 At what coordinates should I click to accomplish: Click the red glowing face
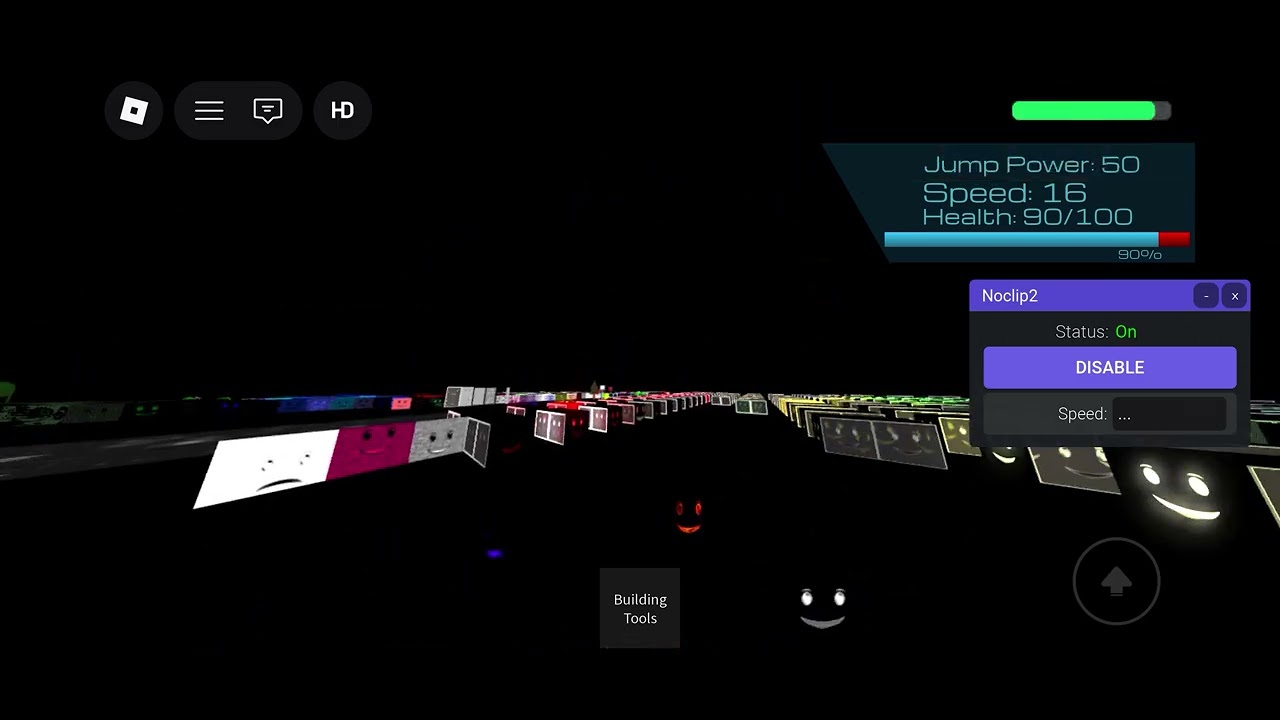click(689, 516)
